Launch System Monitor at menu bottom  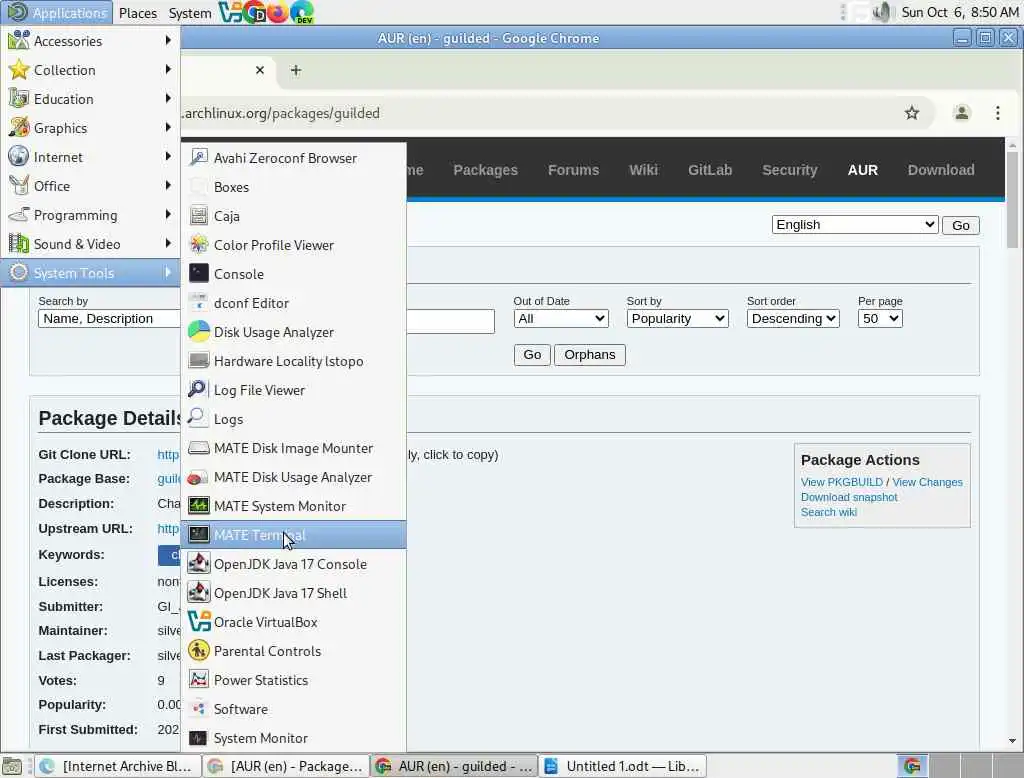[293, 738]
